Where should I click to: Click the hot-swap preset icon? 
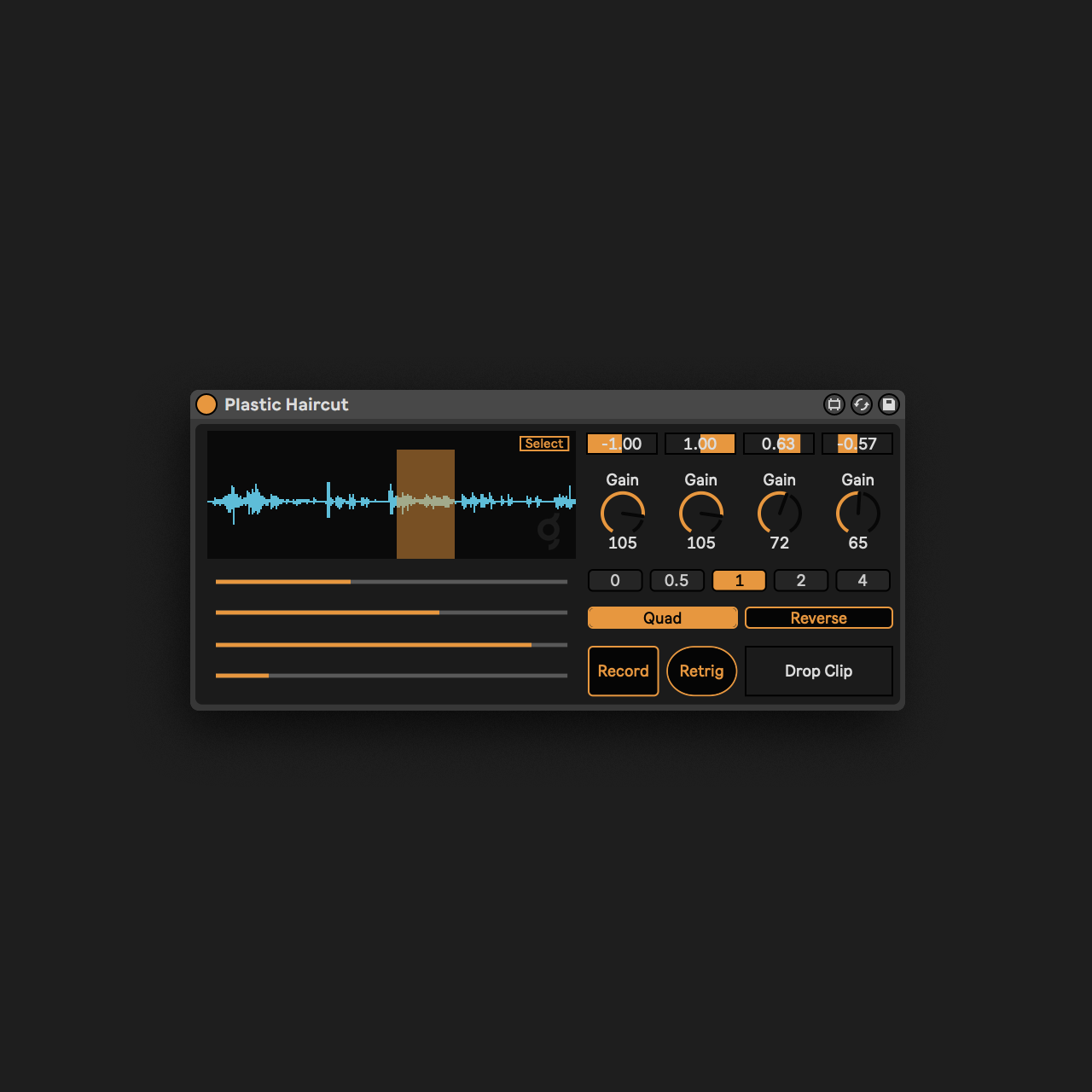click(862, 404)
